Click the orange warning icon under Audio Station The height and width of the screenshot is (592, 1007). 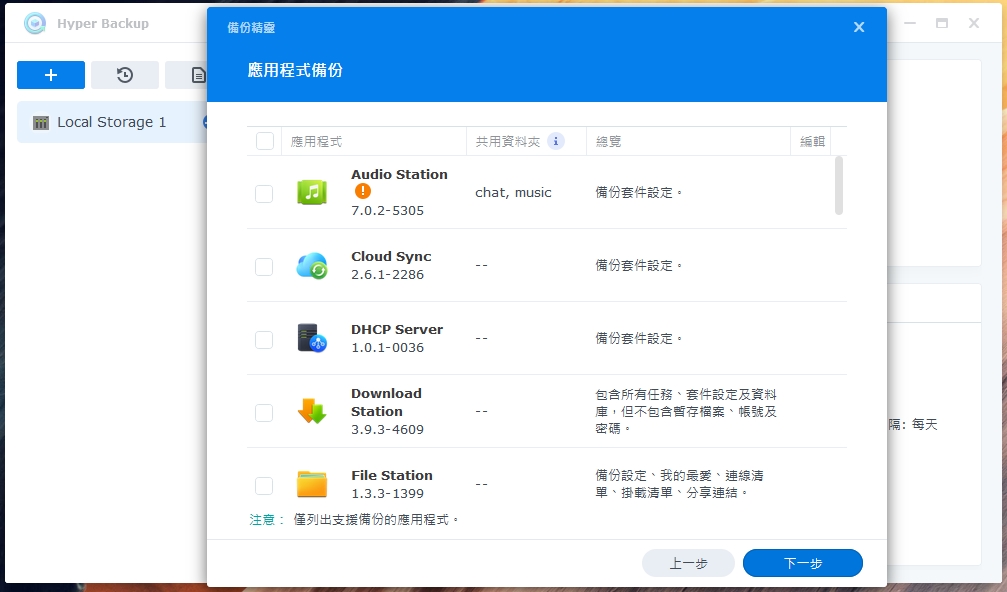pyautogui.click(x=363, y=191)
